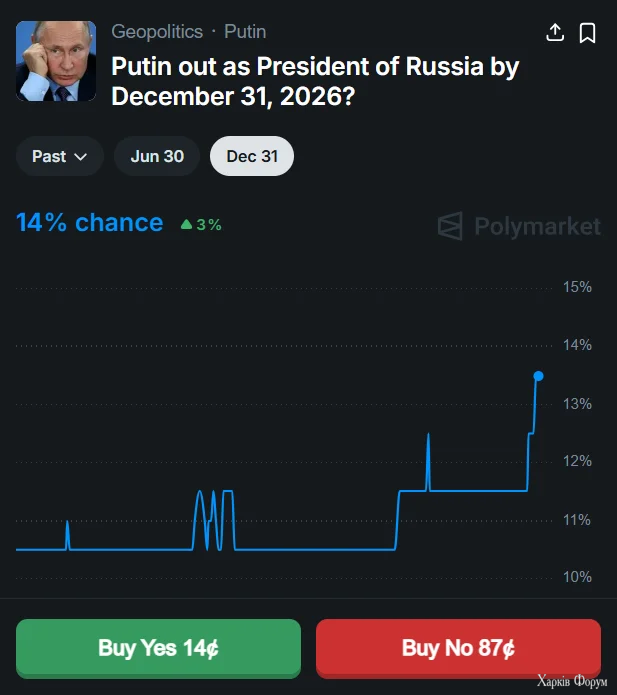Click the market question title
This screenshot has height=695, width=617.
click(315, 82)
